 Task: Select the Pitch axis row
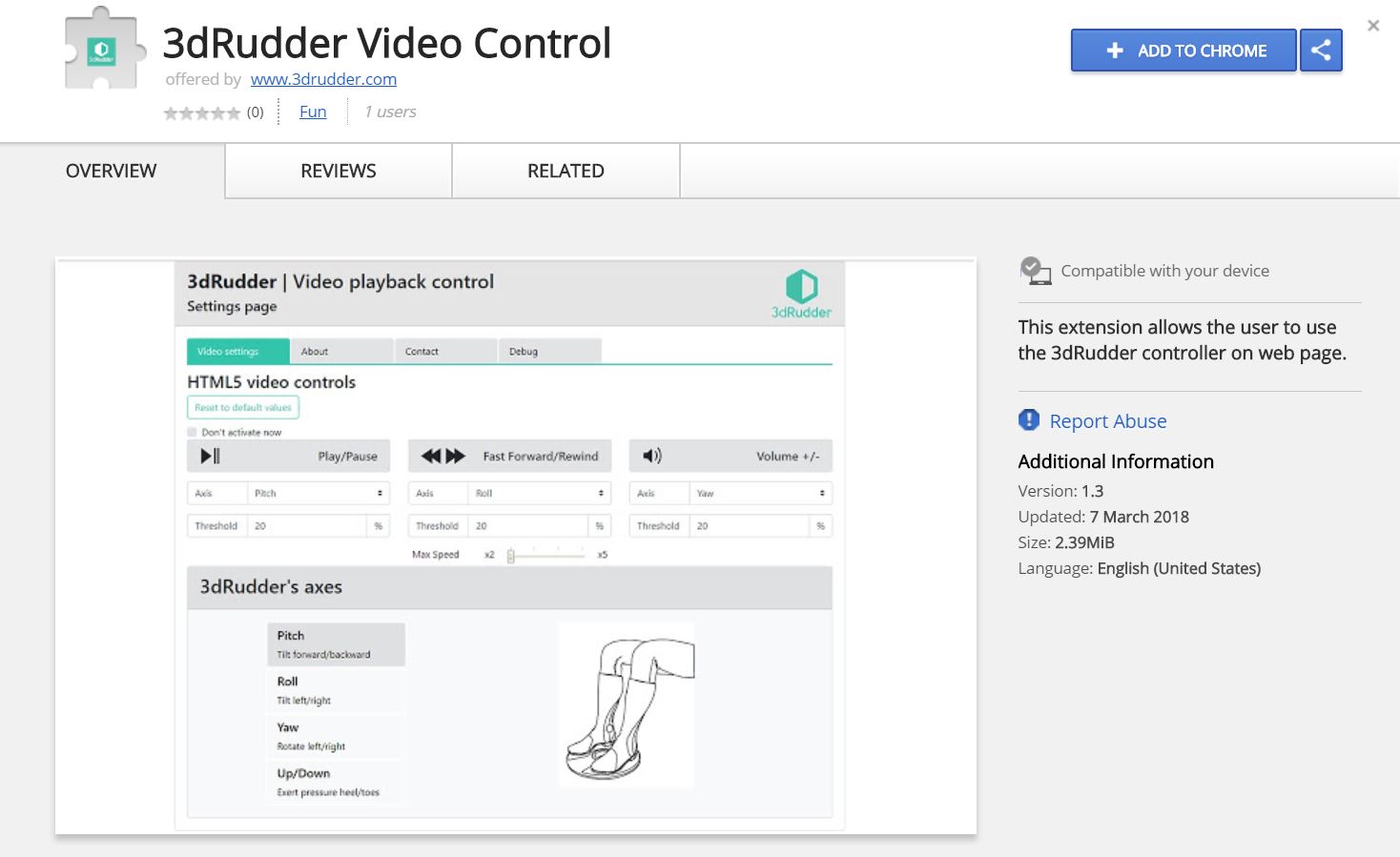(x=336, y=644)
